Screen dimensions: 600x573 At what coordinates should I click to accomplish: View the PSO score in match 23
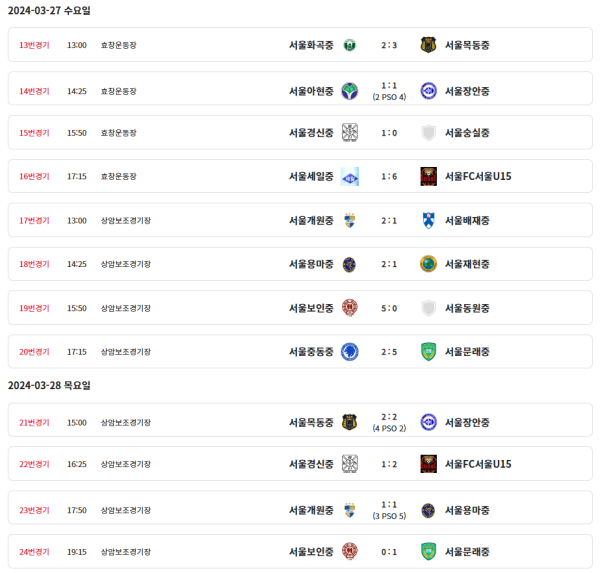coord(389,516)
